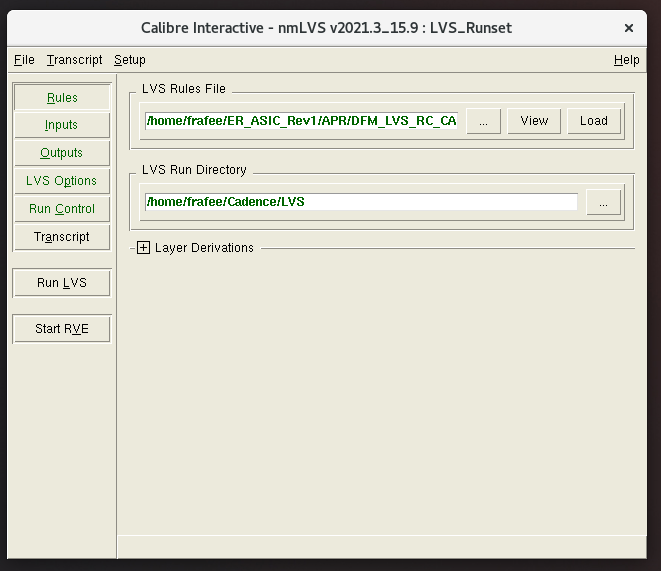Click the Start RVE button
The height and width of the screenshot is (571, 661).
click(x=62, y=329)
